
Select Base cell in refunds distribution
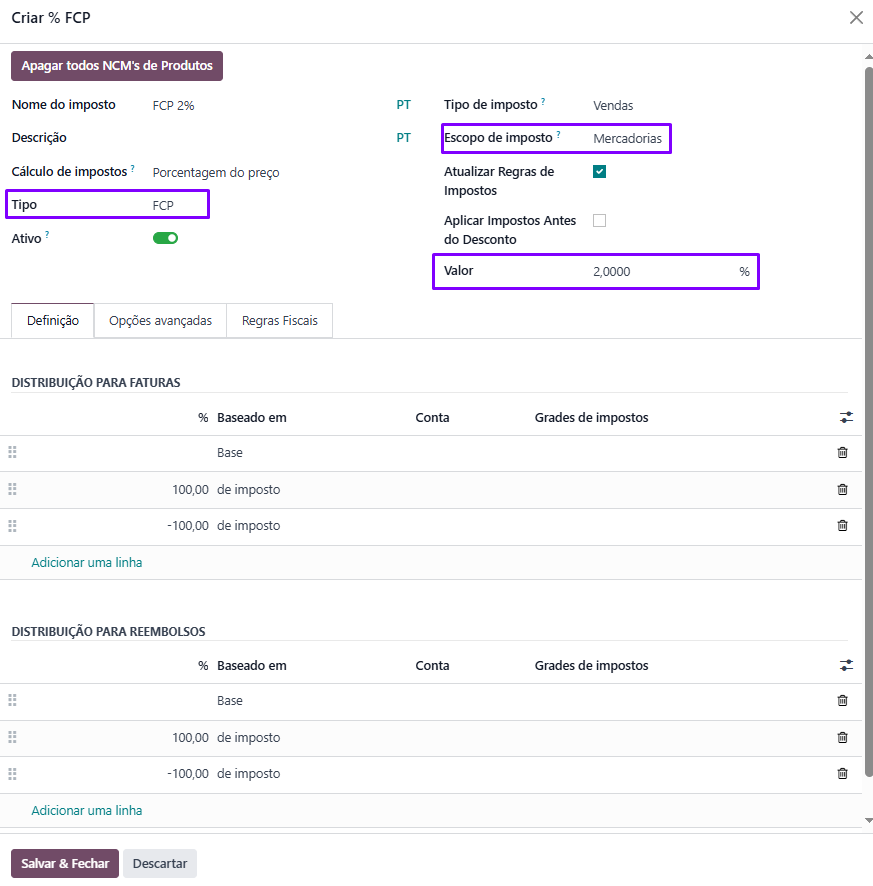coord(229,701)
